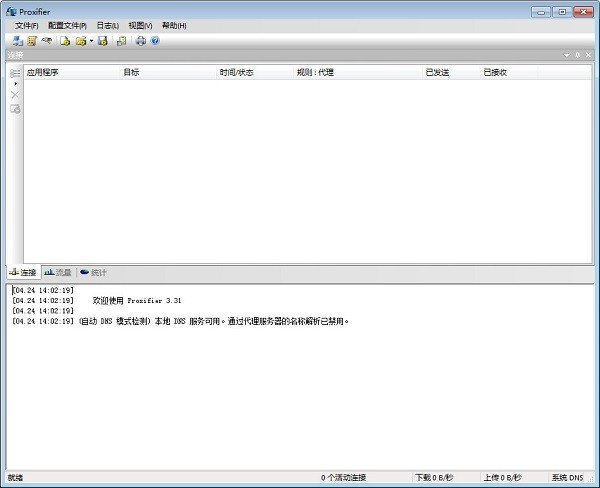Toggle auto-hide pin on connections panel

point(578,55)
